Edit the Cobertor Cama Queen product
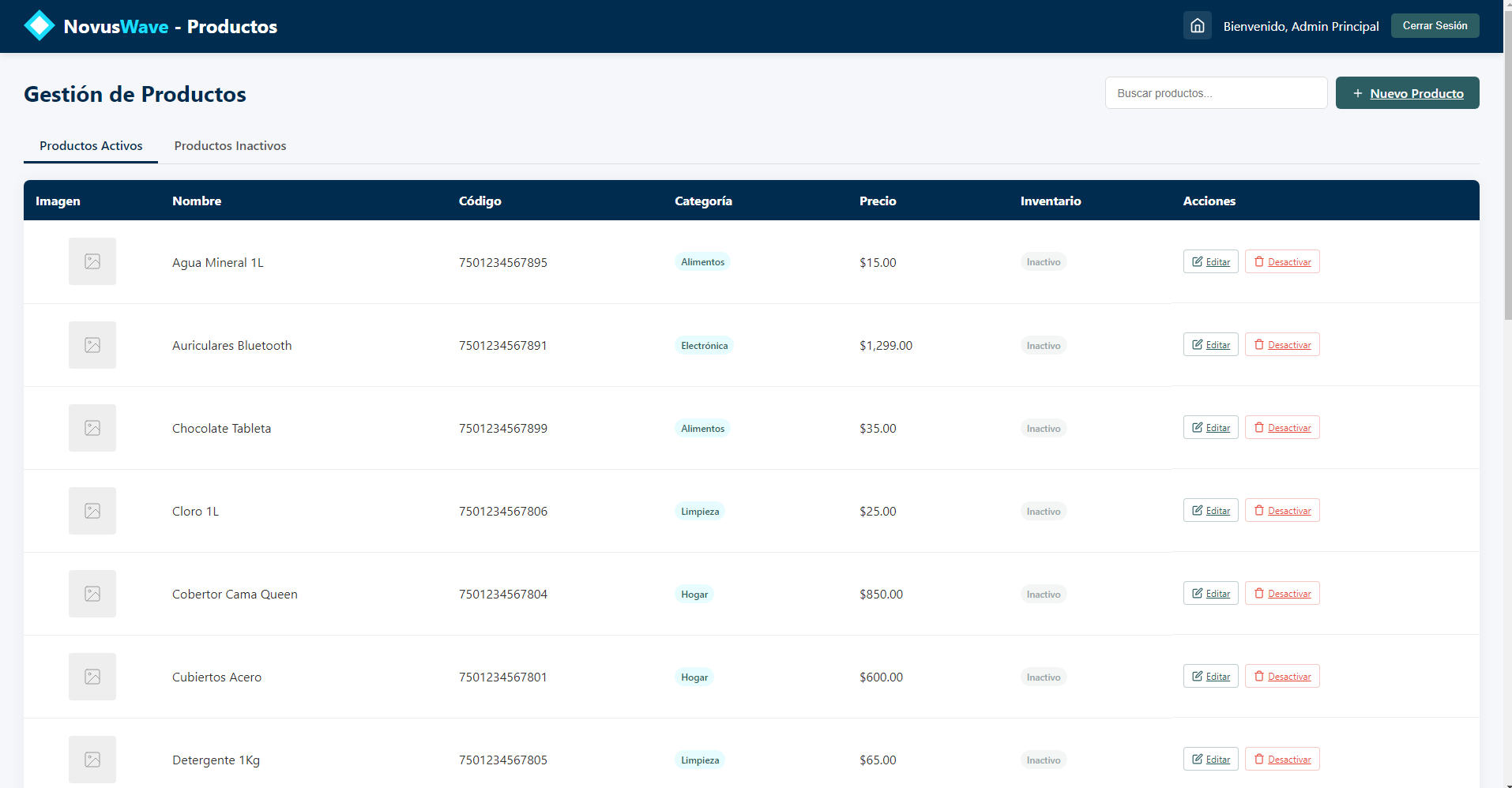Image resolution: width=1512 pixels, height=788 pixels. tap(1210, 594)
